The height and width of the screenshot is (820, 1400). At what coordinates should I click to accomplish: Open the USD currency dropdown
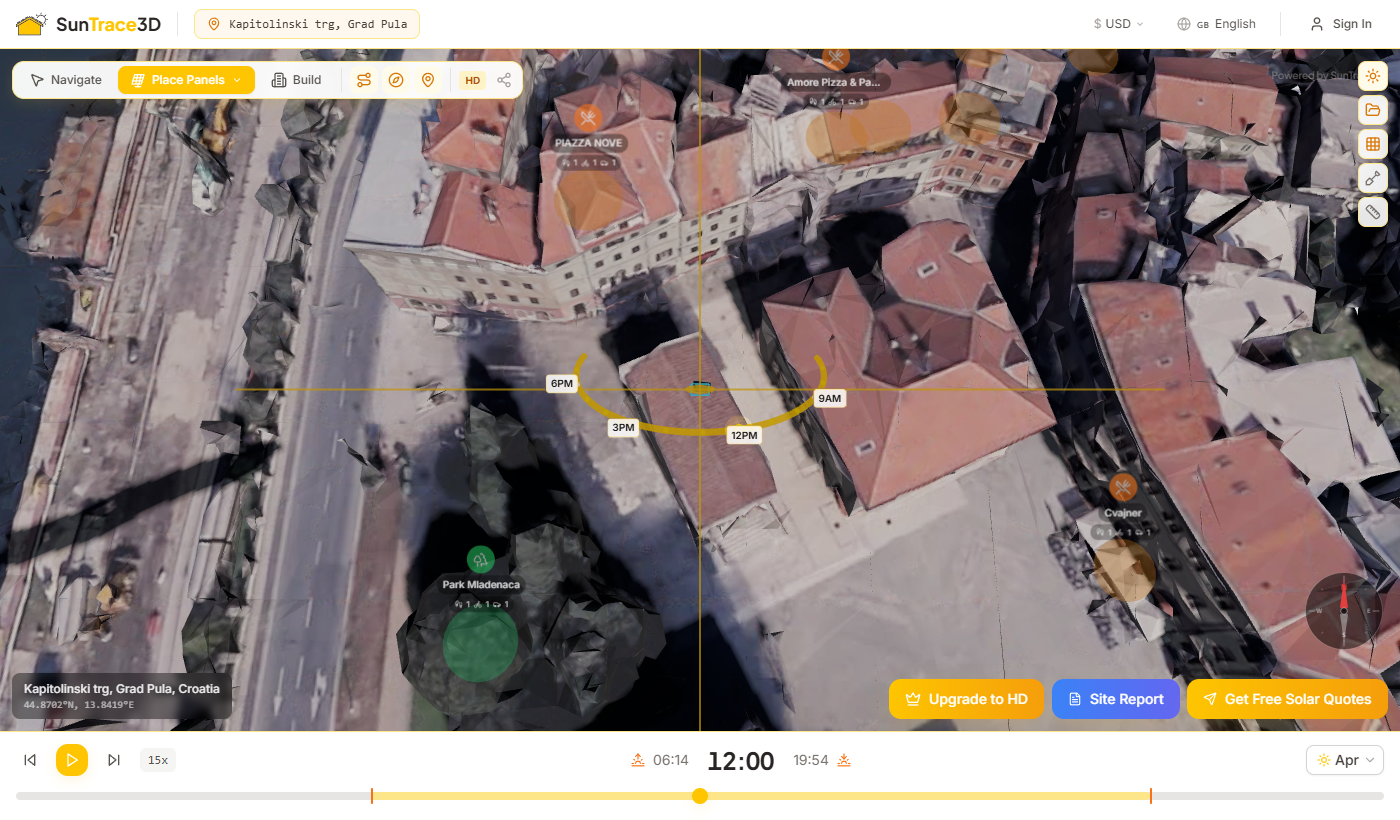pyautogui.click(x=1118, y=24)
